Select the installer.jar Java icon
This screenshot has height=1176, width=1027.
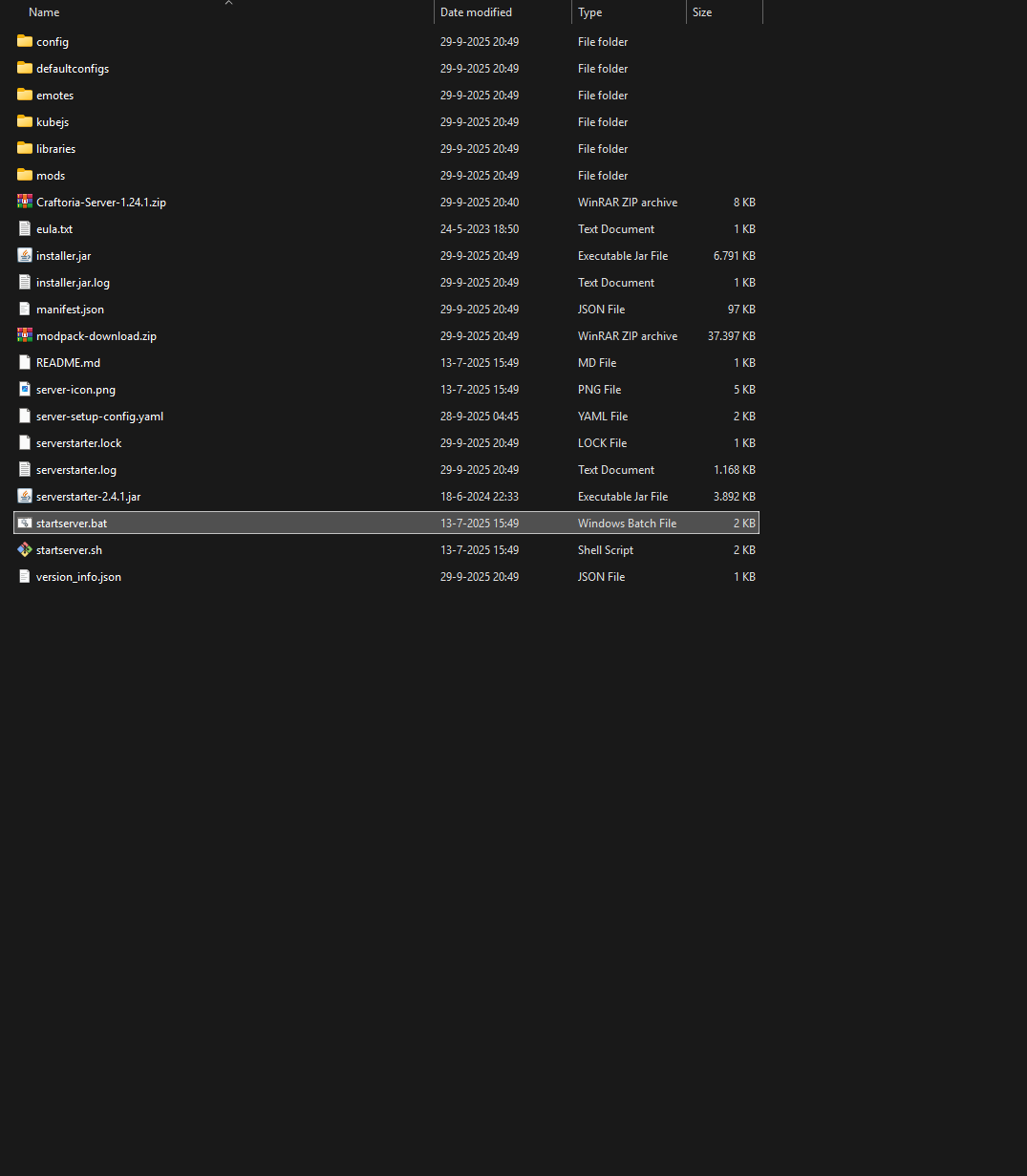tap(25, 255)
